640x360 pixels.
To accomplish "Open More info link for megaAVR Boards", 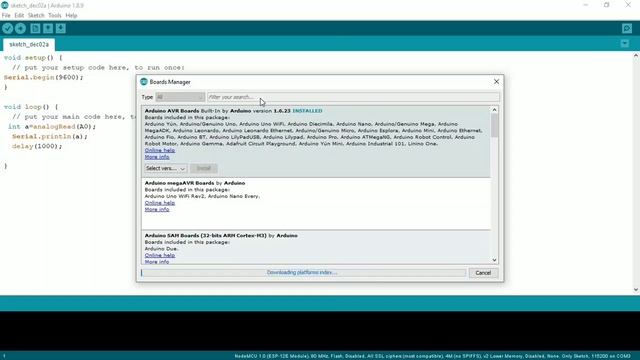I will click(x=157, y=209).
